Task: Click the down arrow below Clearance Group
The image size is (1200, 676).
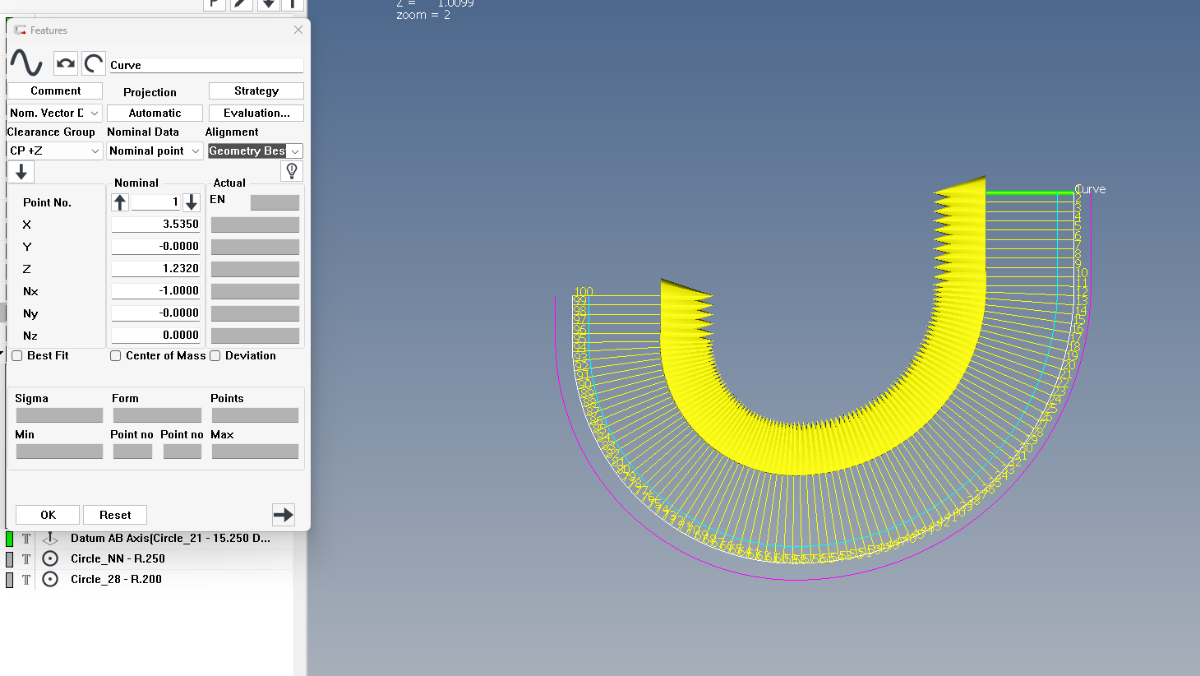Action: click(20, 171)
